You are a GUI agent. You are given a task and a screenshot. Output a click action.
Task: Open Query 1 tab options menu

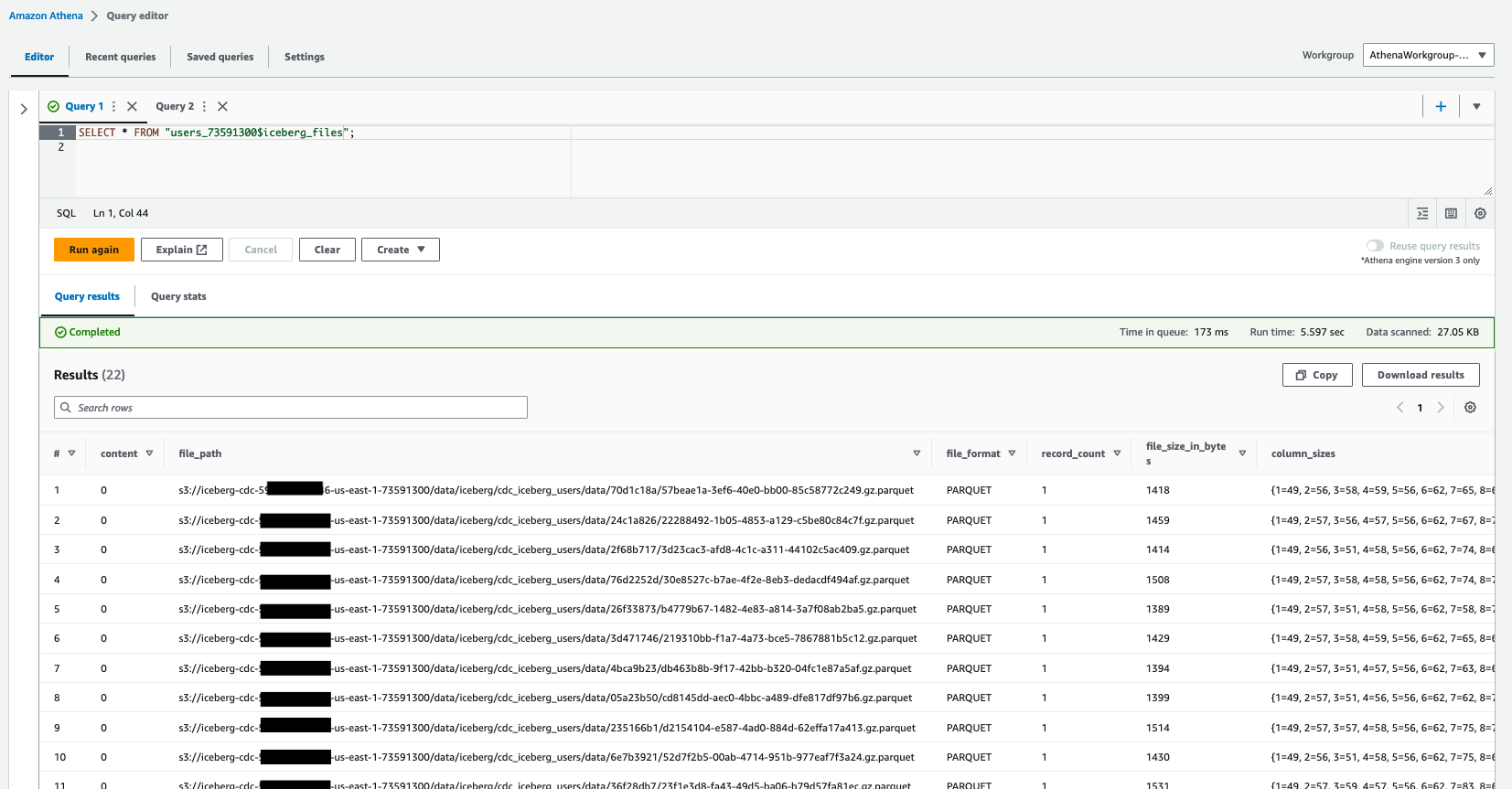[113, 107]
